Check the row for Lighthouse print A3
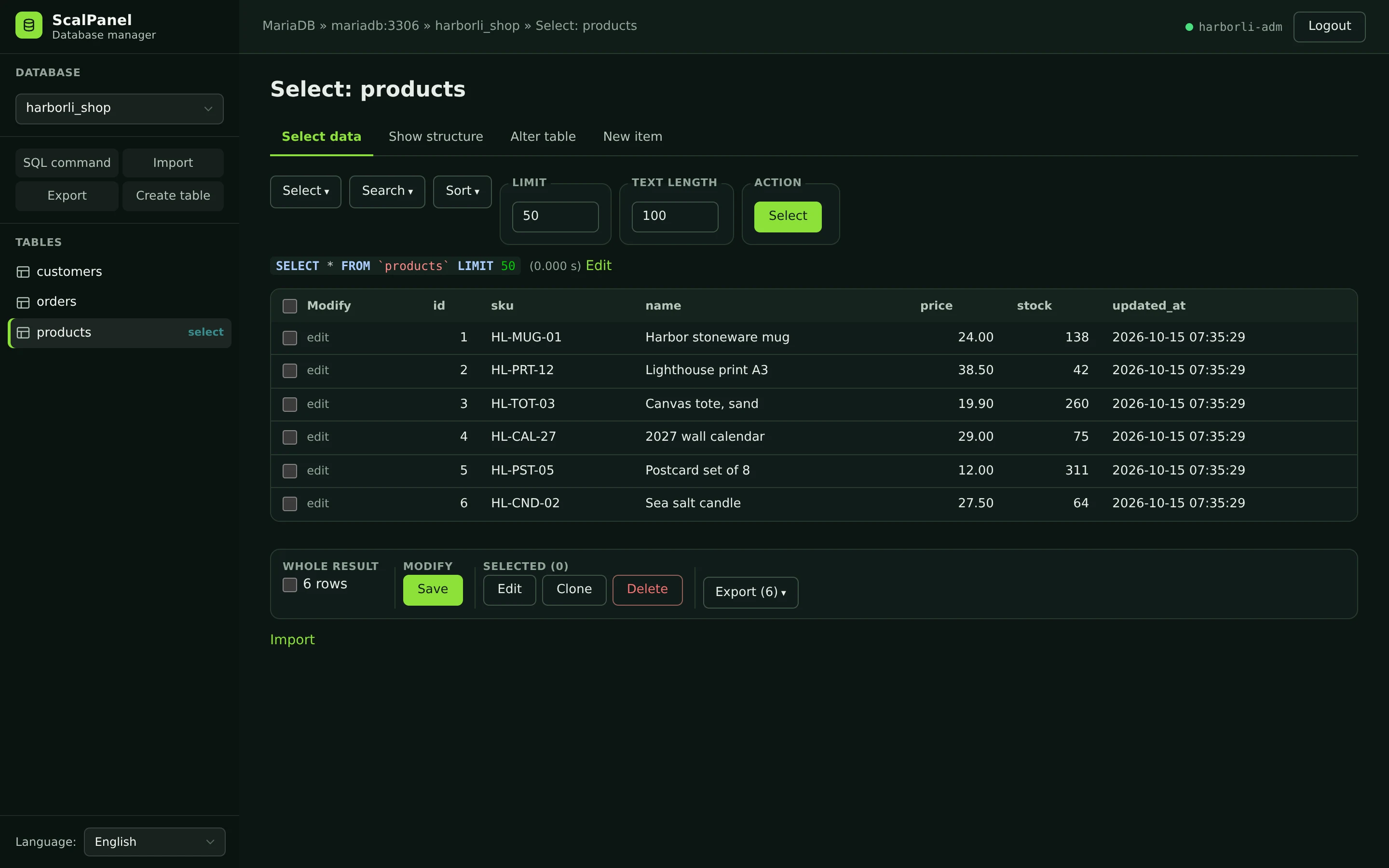This screenshot has width=1389, height=868. (x=290, y=371)
